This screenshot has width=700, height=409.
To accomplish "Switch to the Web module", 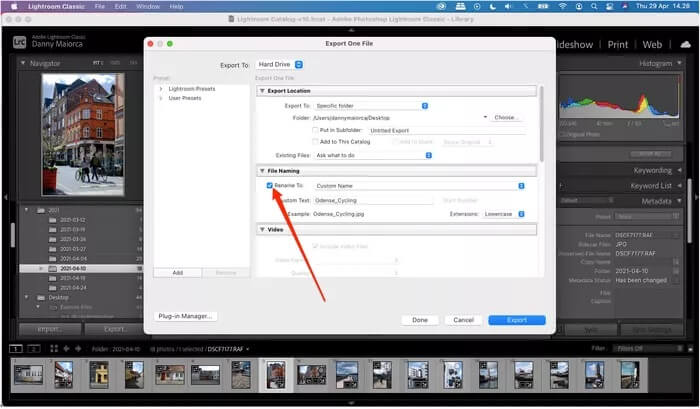I will point(652,45).
